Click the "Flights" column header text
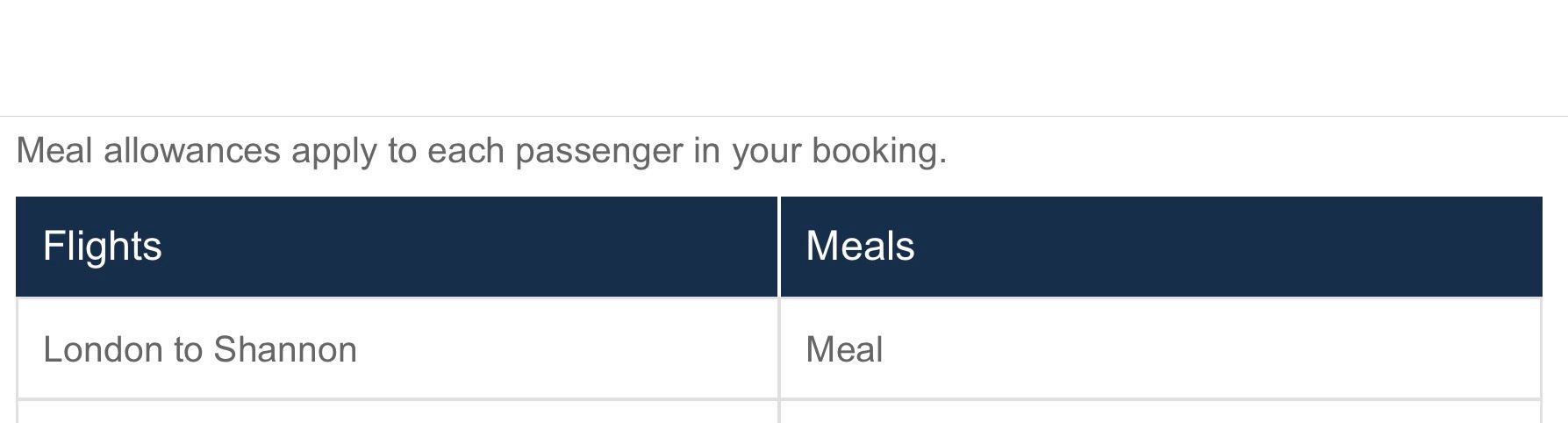Screen dimensions: 1568x423 (x=102, y=247)
